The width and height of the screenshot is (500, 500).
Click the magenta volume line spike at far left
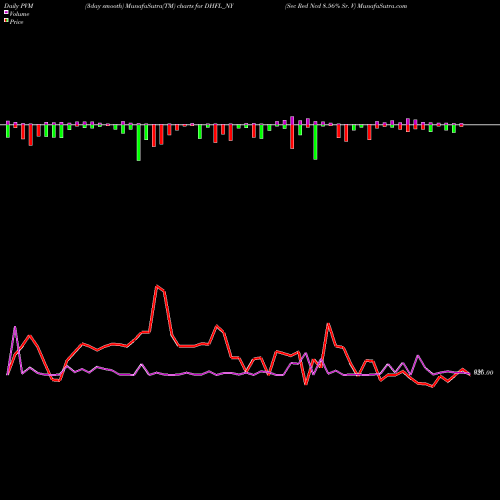(15, 327)
